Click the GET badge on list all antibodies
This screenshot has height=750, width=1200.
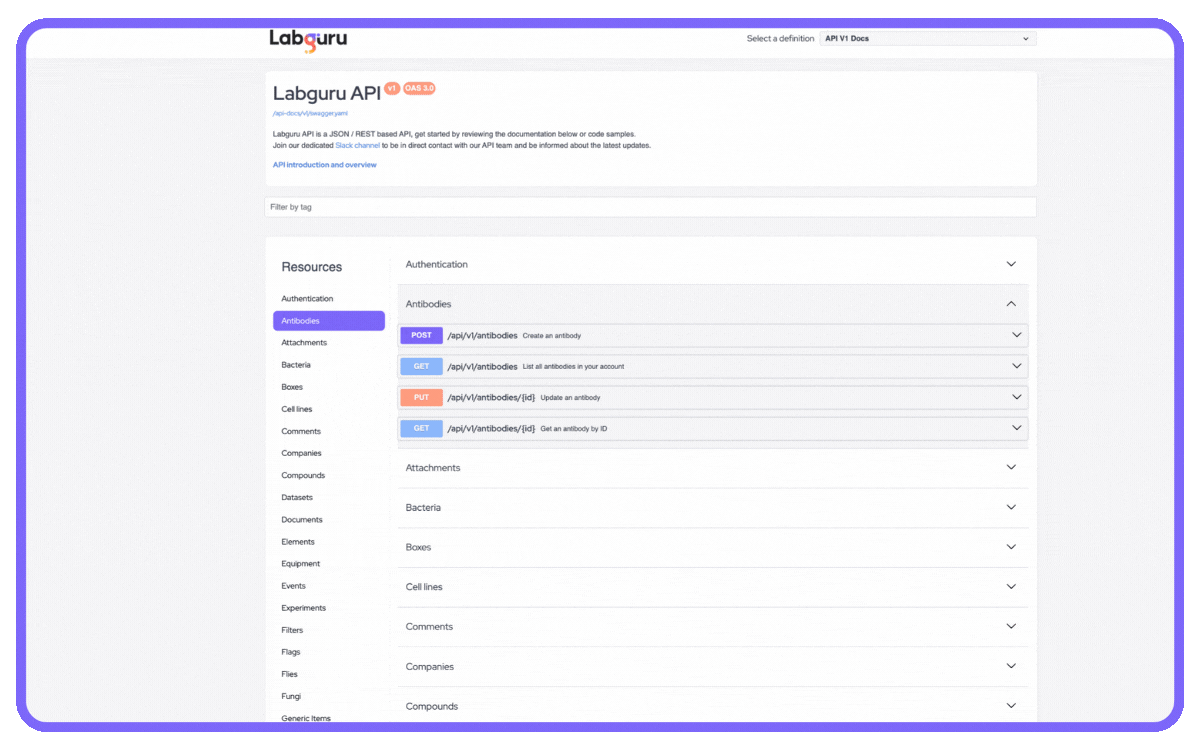click(421, 366)
